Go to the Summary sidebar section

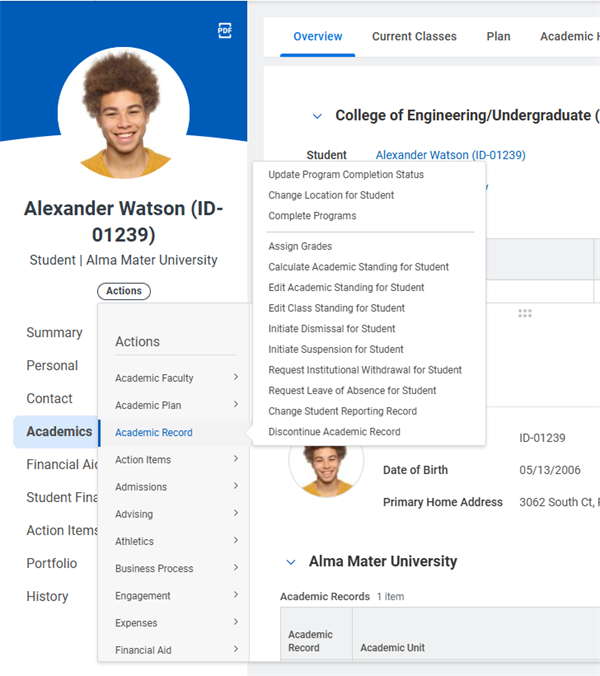[x=54, y=332]
